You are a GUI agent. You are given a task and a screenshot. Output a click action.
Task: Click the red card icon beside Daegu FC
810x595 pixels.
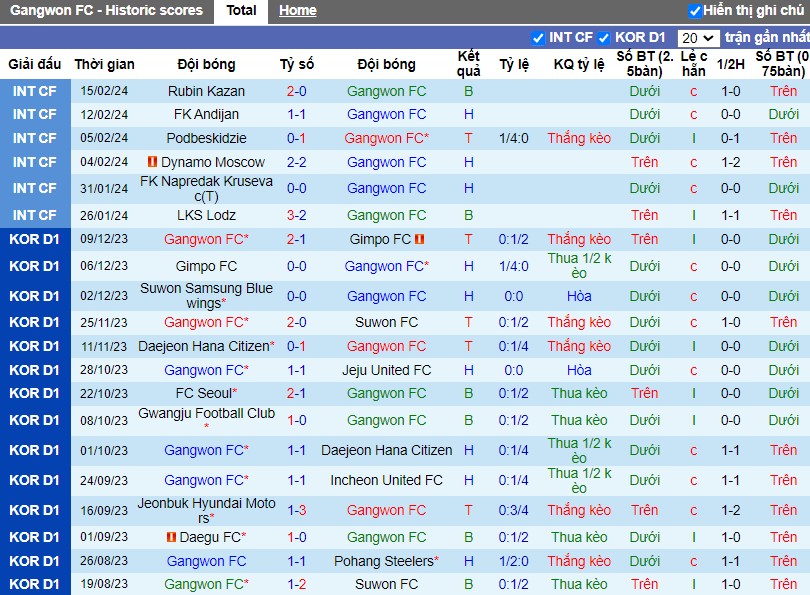[171, 537]
